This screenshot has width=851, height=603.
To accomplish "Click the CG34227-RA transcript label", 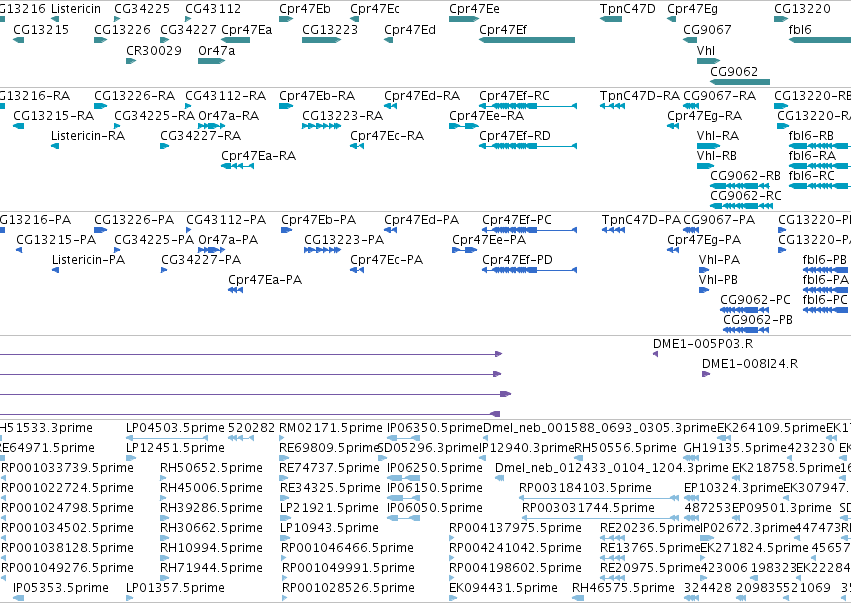I will click(200, 136).
